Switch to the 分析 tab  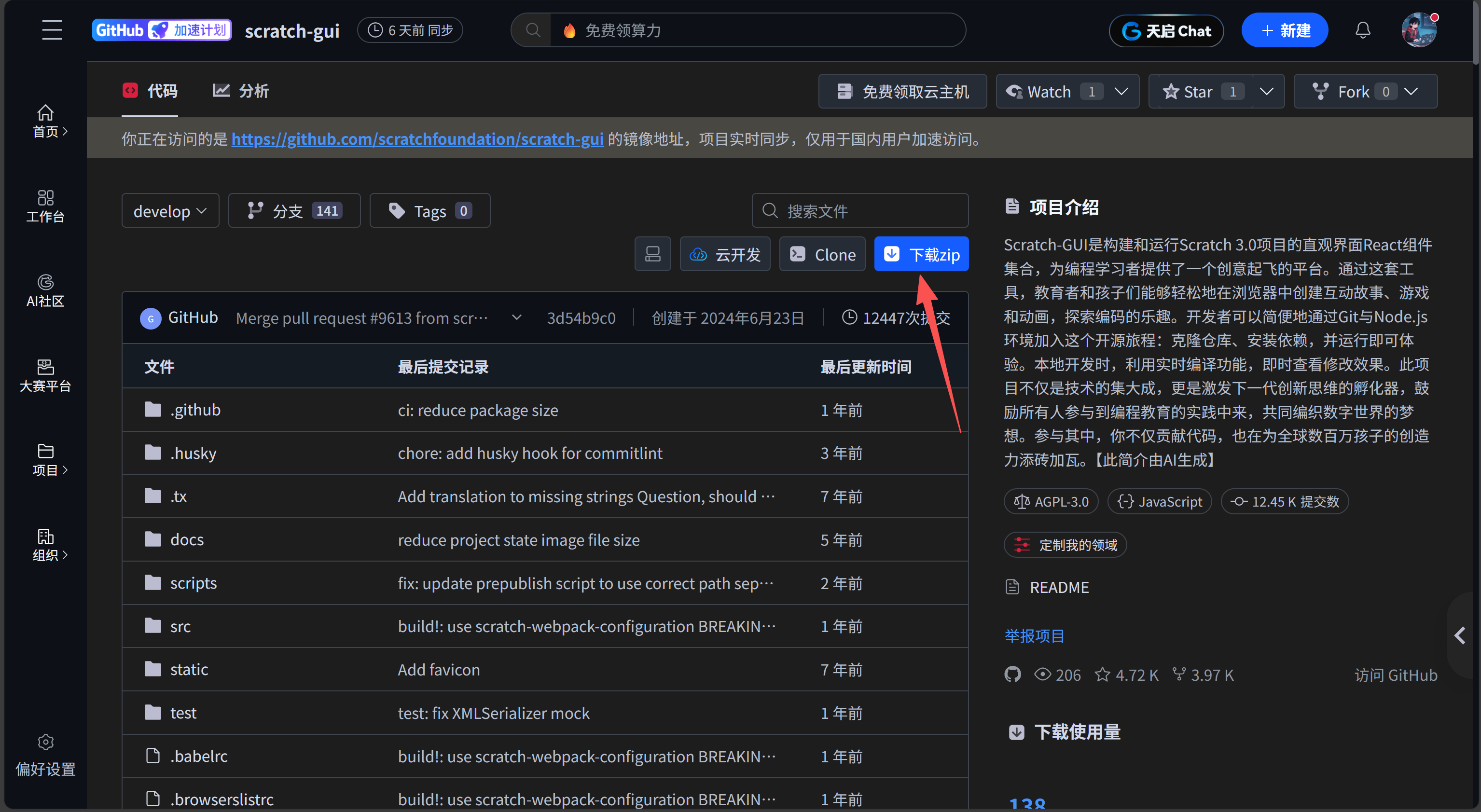point(241,91)
